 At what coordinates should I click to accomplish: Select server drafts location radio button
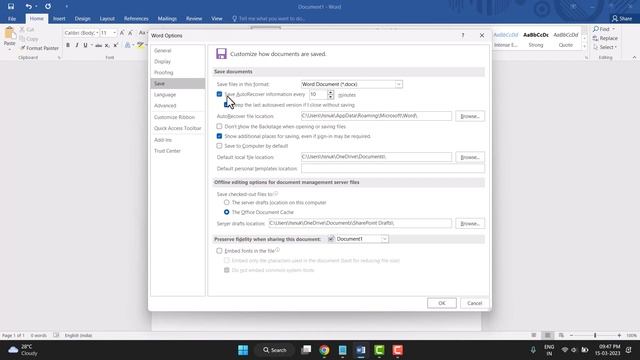(x=227, y=202)
